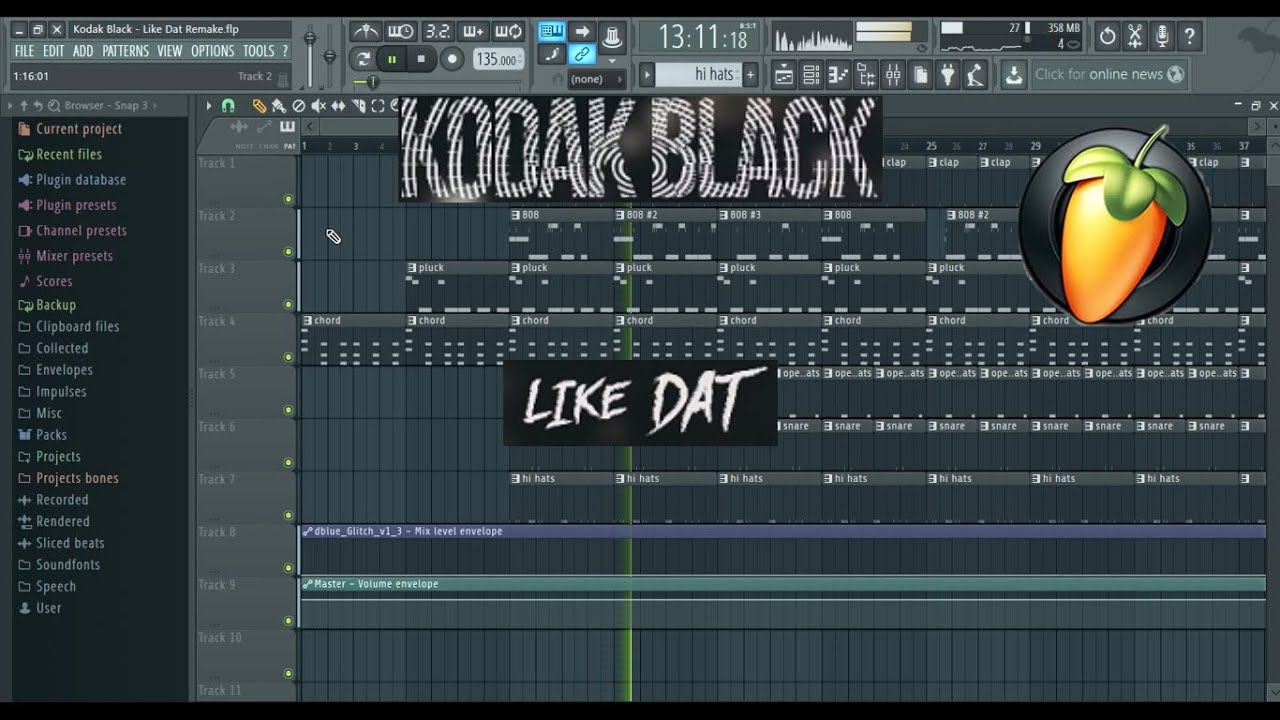Toggle the playlist snap magnet
Image resolution: width=1280 pixels, height=720 pixels.
(x=228, y=106)
